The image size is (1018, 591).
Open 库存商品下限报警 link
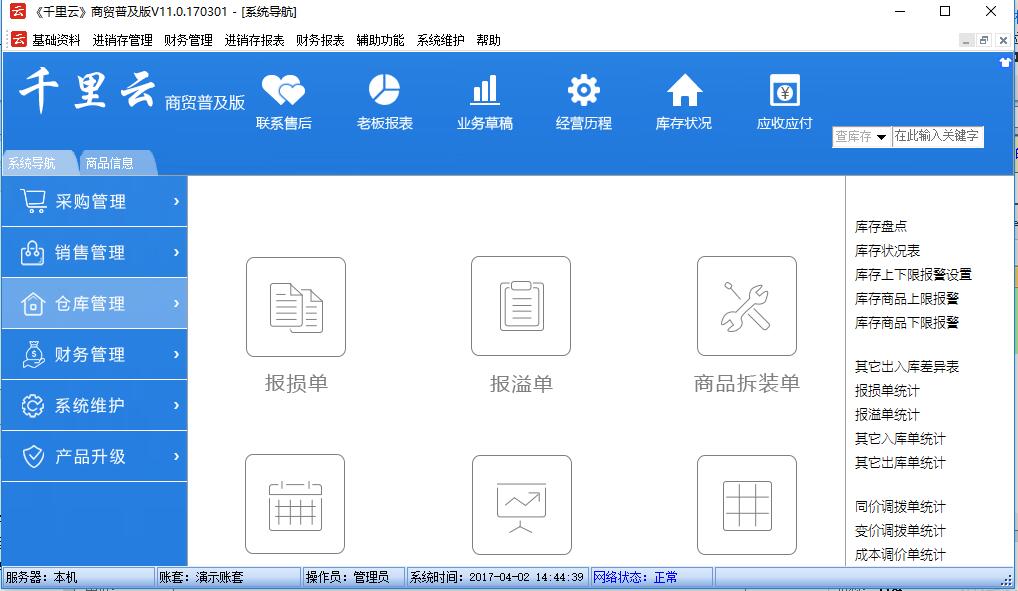906,322
